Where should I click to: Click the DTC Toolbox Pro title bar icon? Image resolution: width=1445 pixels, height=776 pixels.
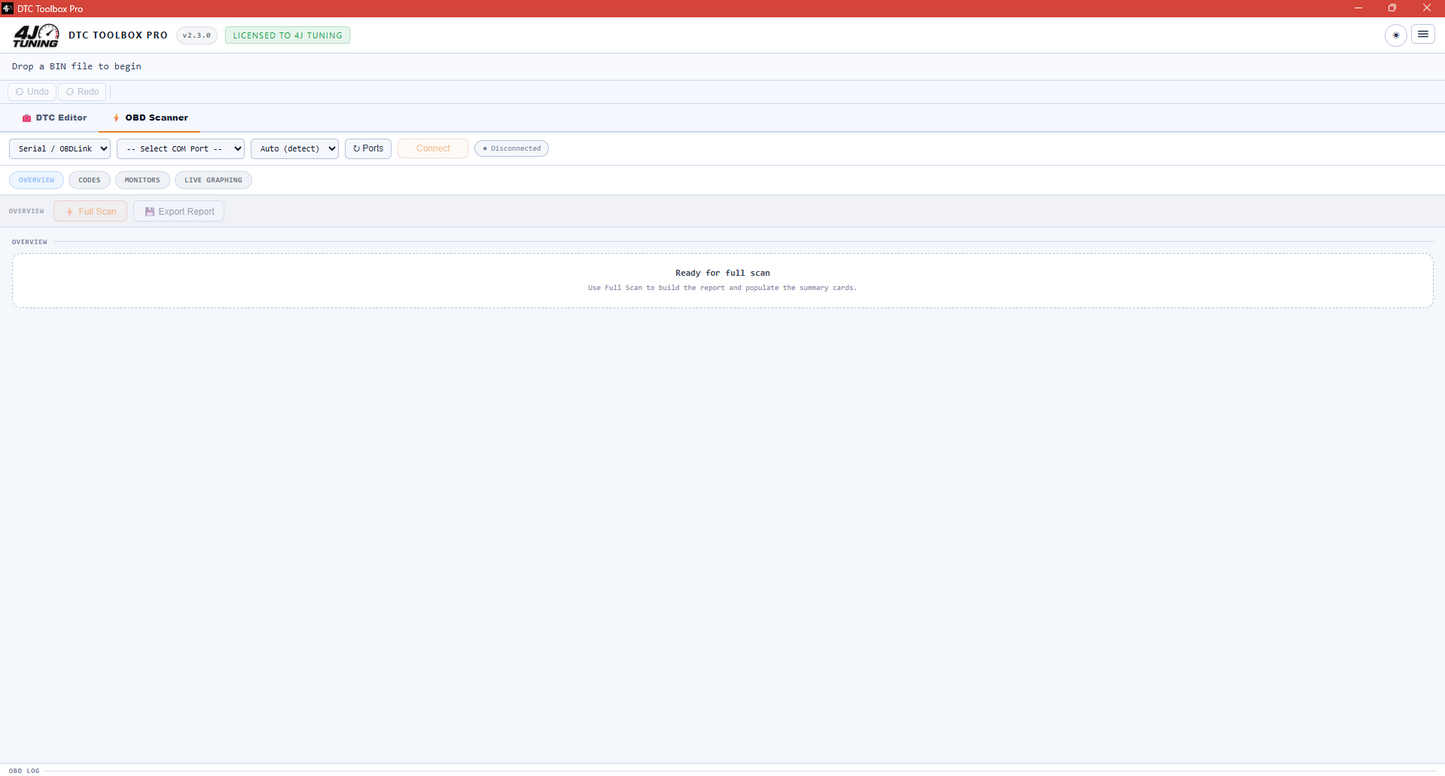(x=8, y=8)
